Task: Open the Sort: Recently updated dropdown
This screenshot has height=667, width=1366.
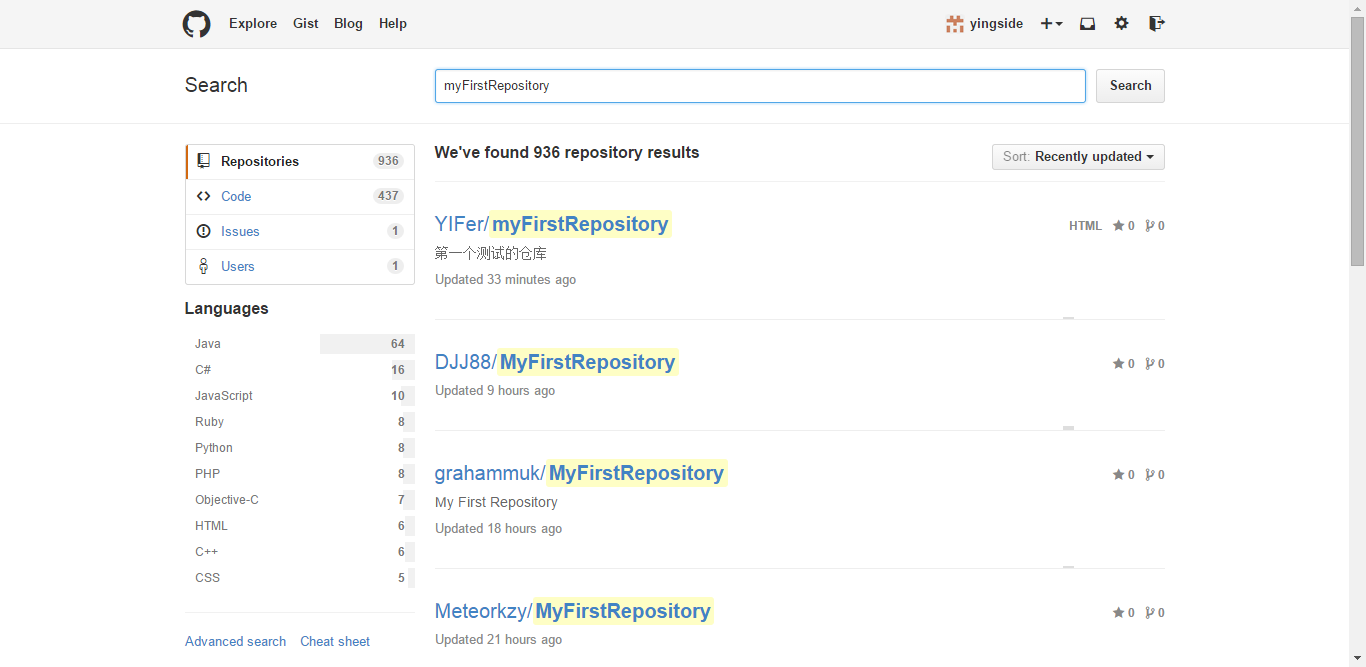Action: click(x=1078, y=157)
